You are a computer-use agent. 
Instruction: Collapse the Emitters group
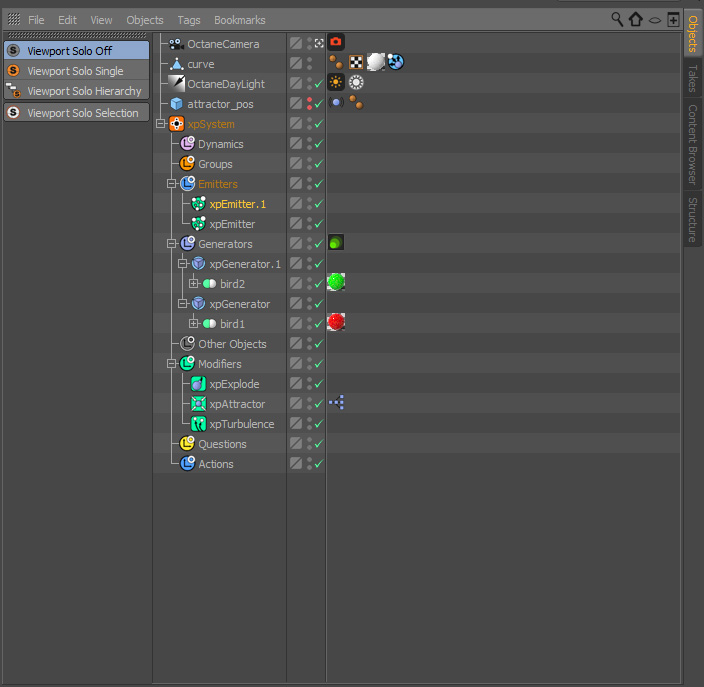coord(172,184)
